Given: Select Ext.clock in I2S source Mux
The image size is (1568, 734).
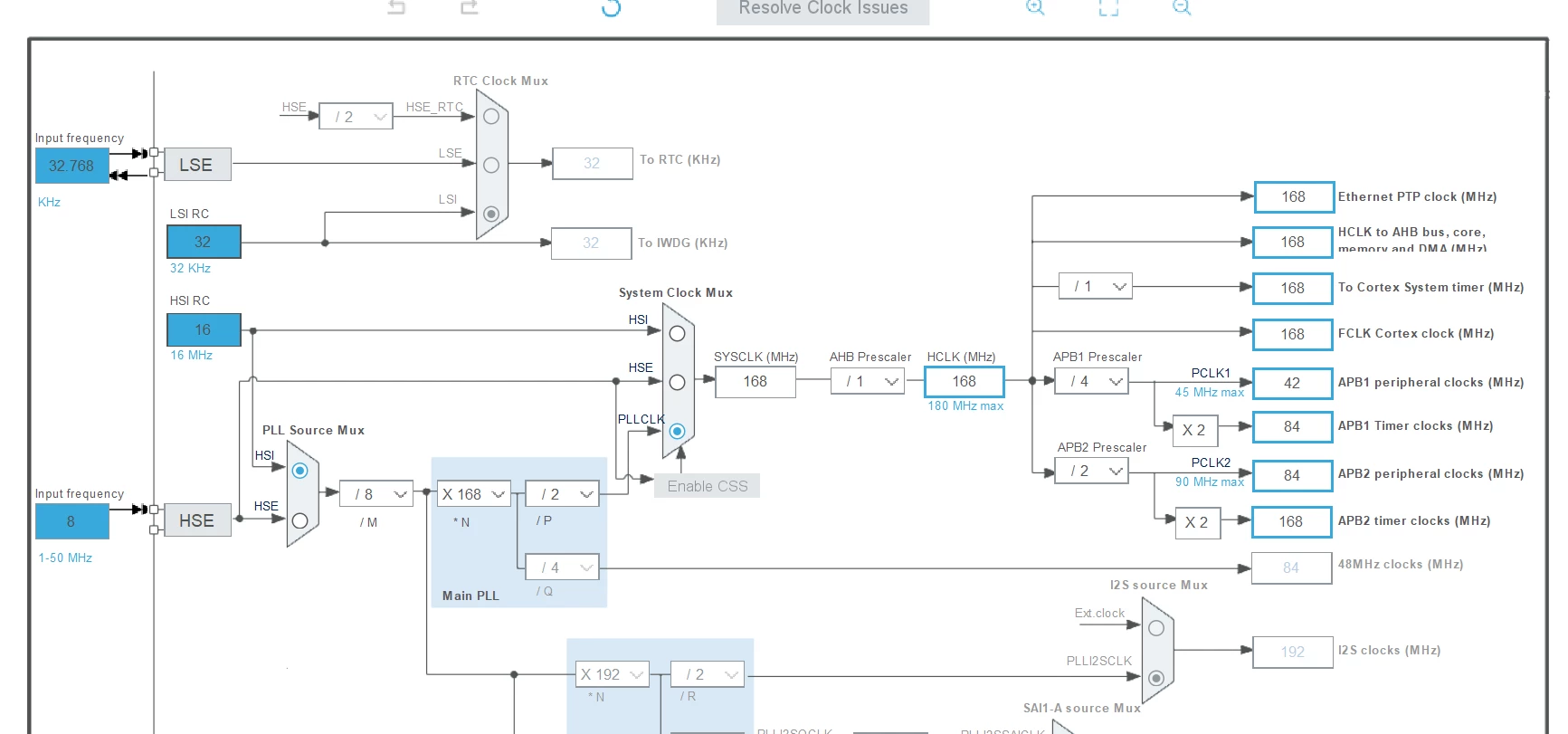Looking at the screenshot, I should pos(1156,628).
